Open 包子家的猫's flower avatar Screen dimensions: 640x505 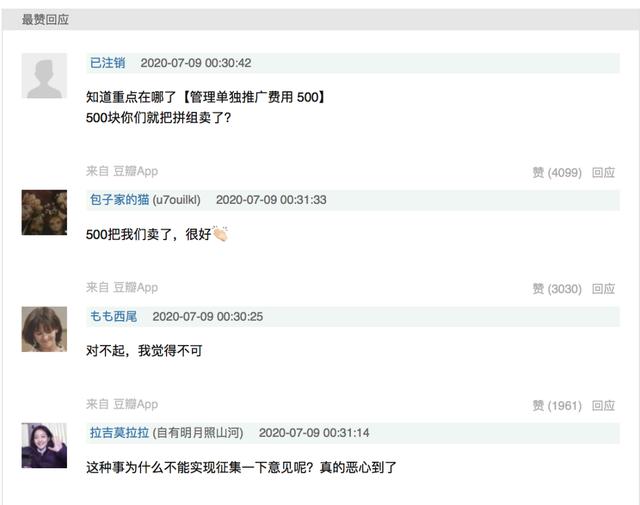44,212
